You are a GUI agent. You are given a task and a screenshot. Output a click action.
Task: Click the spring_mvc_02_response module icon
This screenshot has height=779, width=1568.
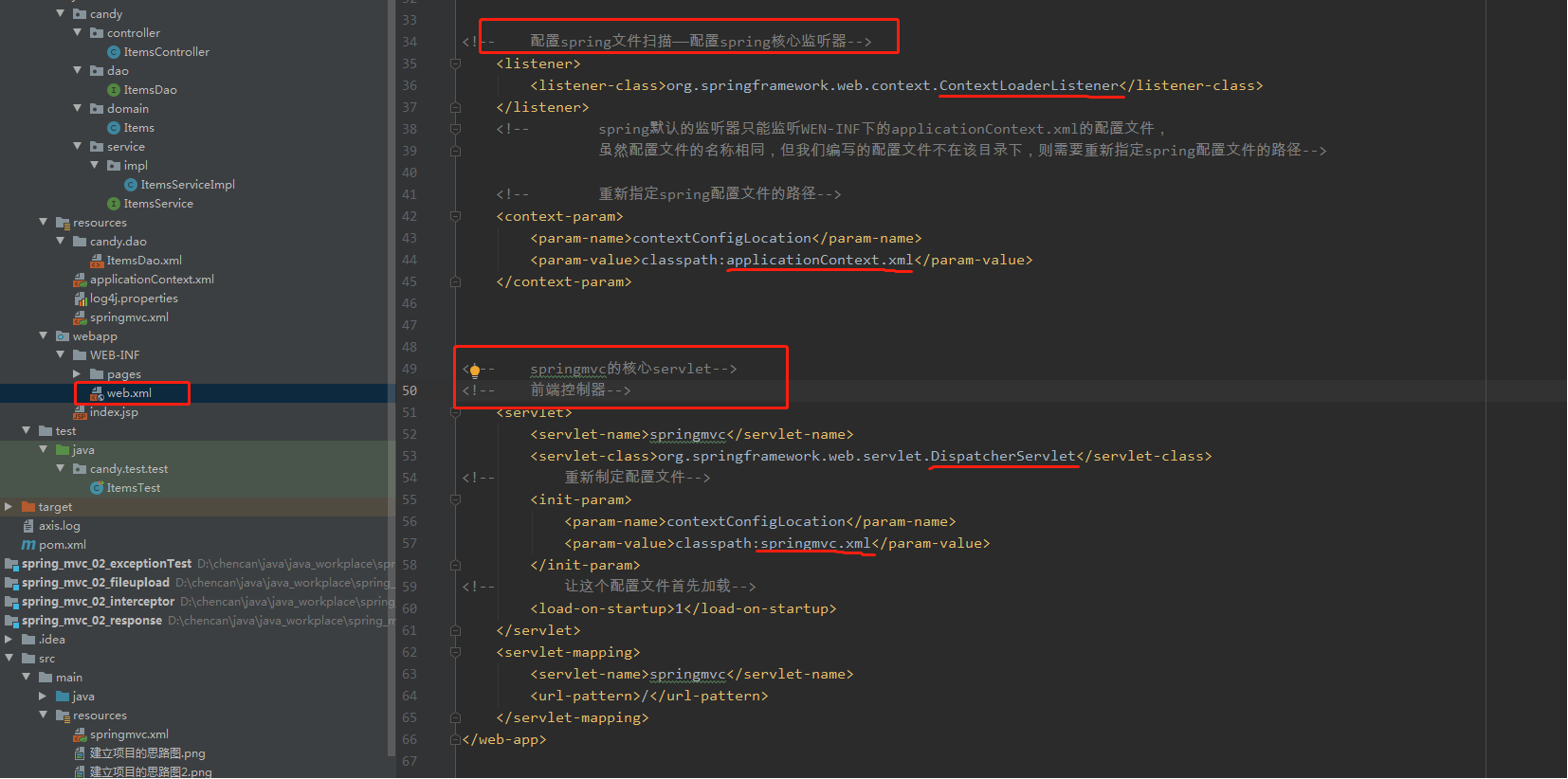tap(11, 621)
